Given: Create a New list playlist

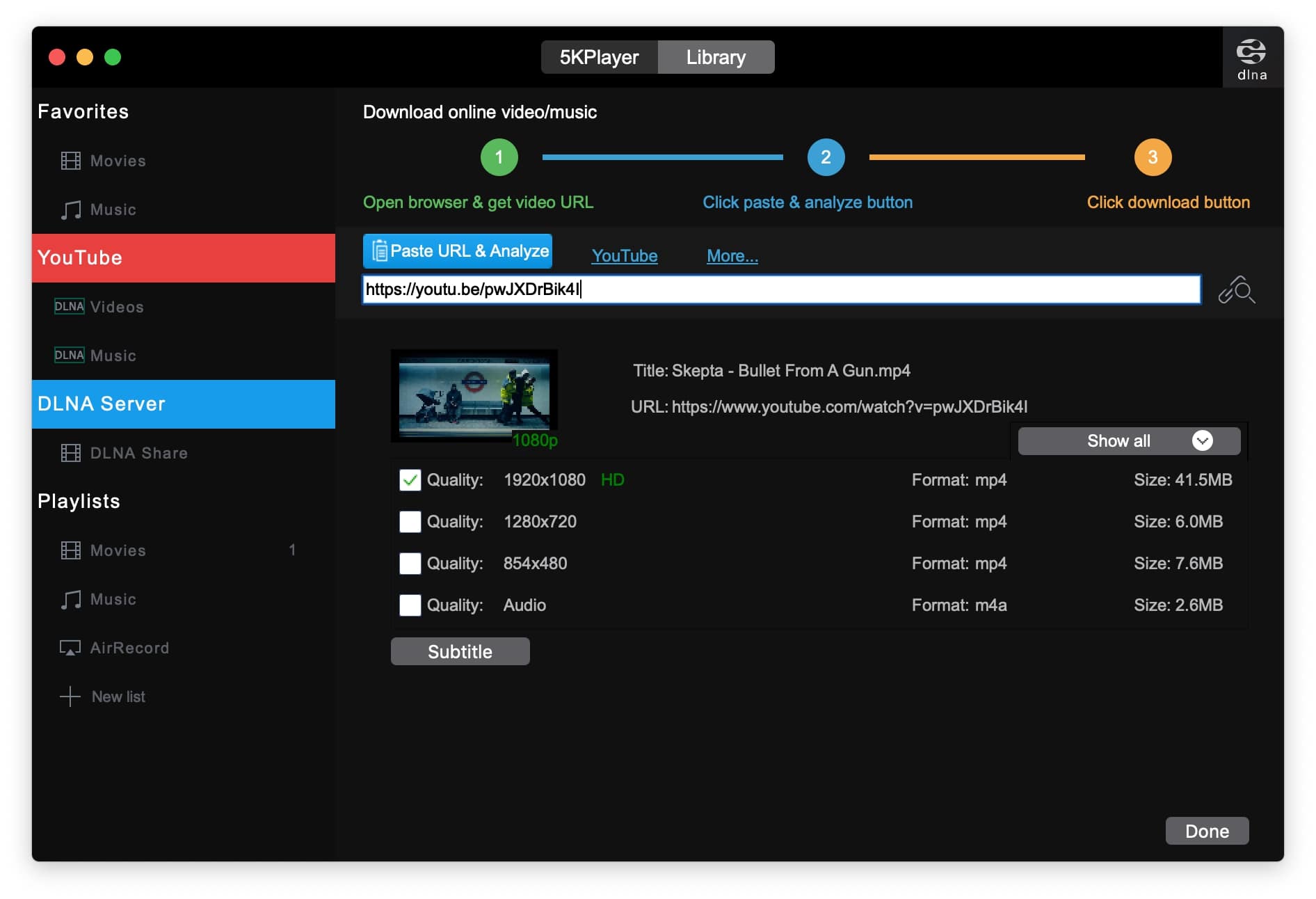Looking at the screenshot, I should point(184,697).
